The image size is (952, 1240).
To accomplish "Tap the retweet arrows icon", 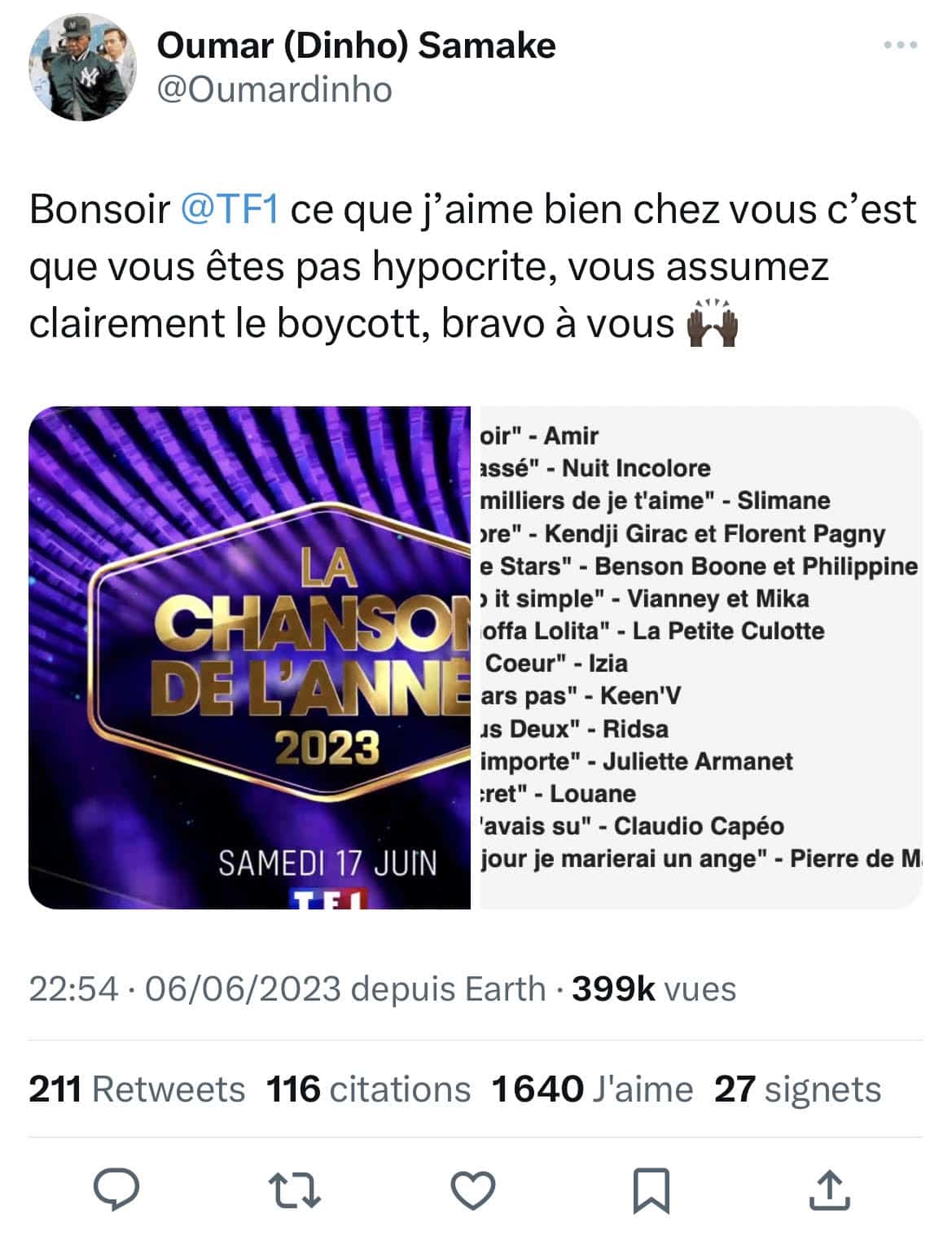I will (295, 1190).
